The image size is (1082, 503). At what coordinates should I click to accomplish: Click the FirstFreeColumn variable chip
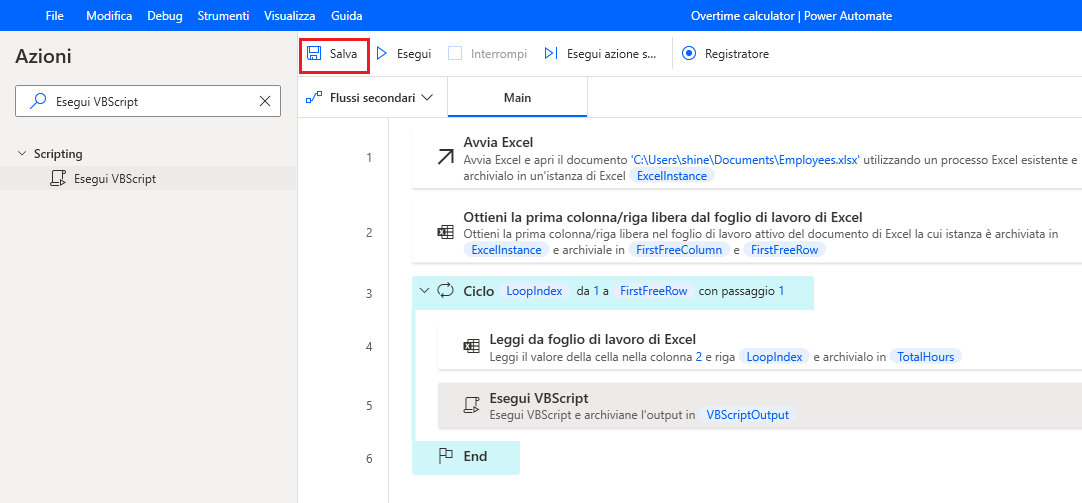679,250
